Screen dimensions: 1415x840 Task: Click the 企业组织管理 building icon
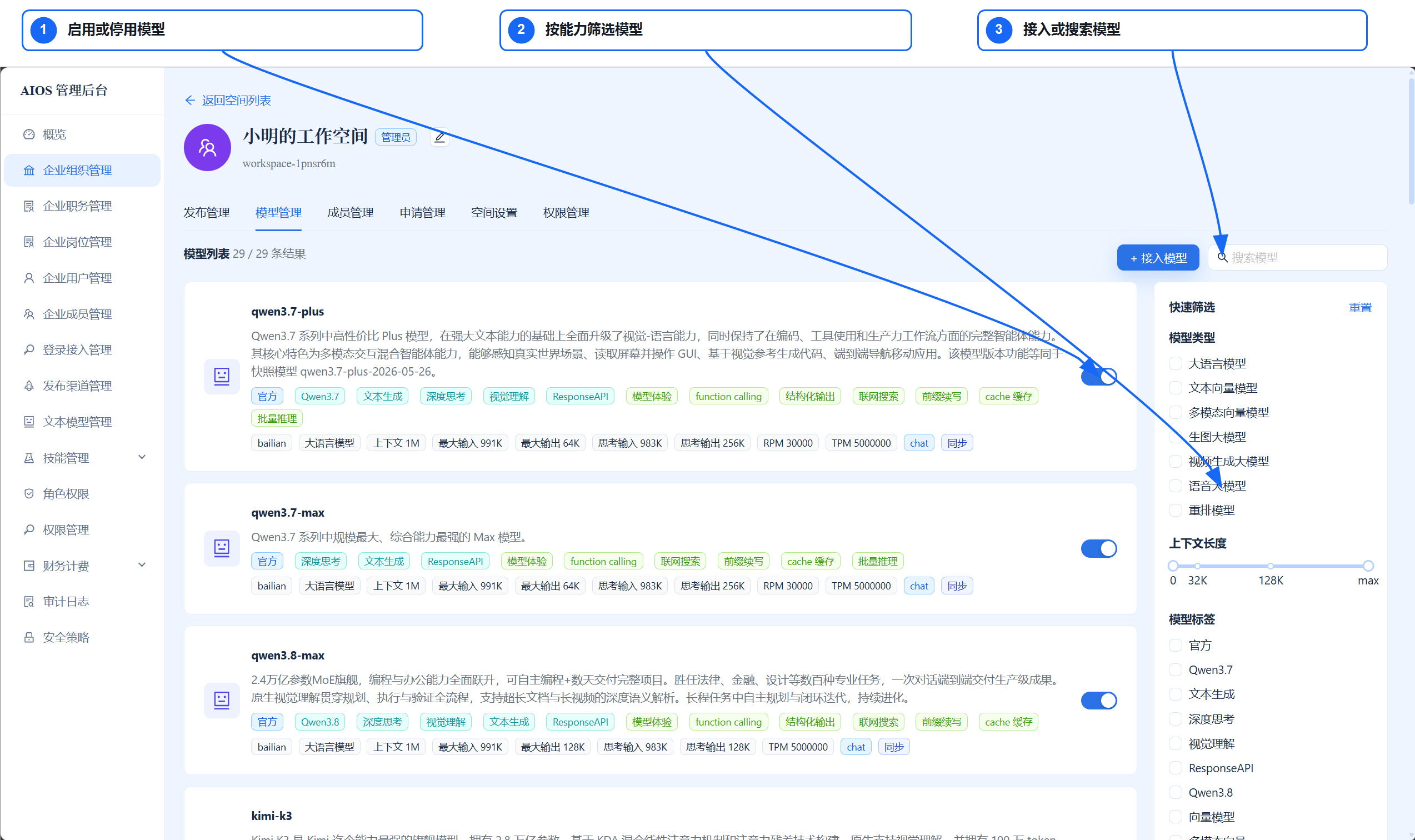[x=29, y=171]
